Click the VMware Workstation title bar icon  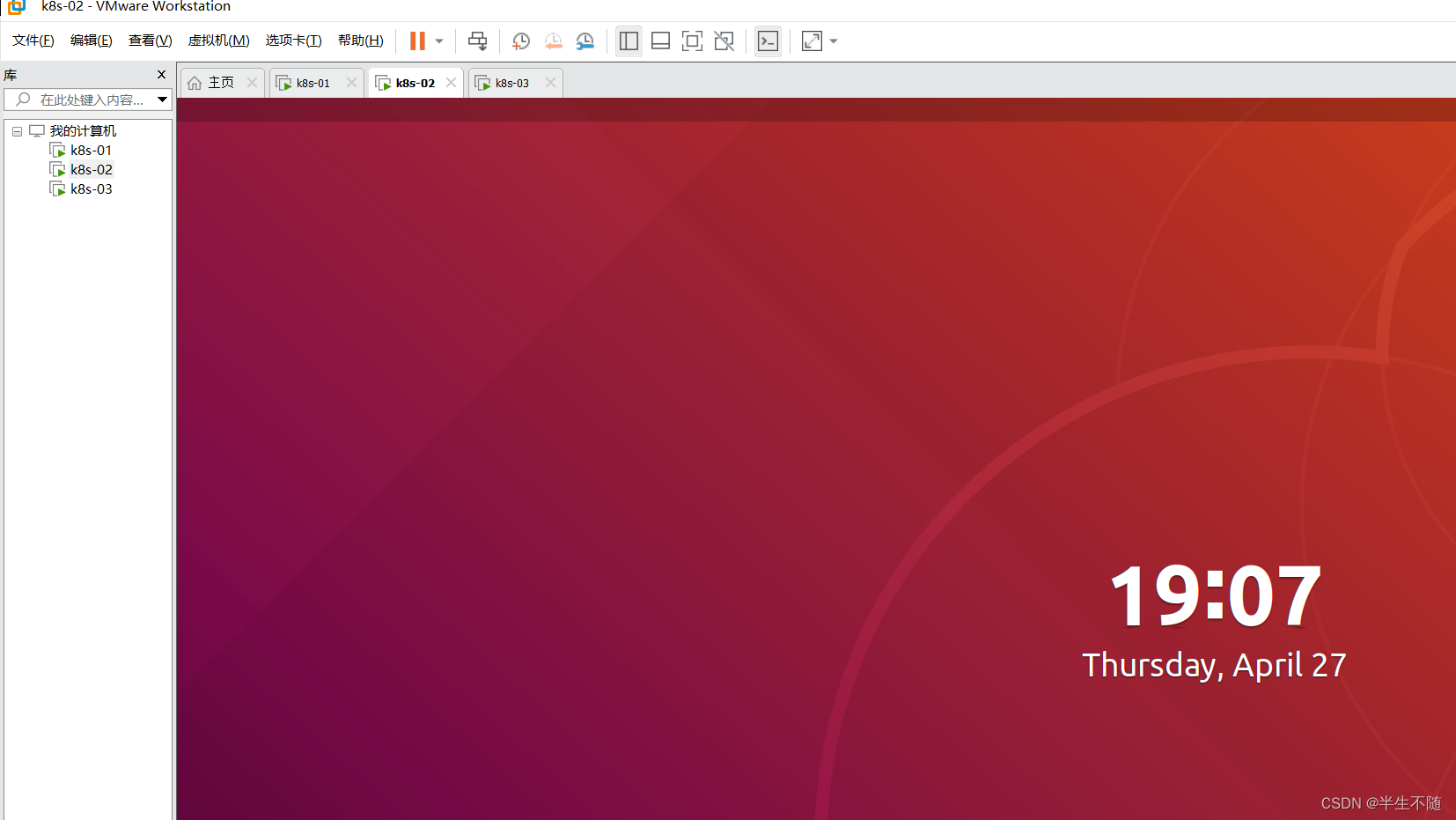[x=17, y=7]
